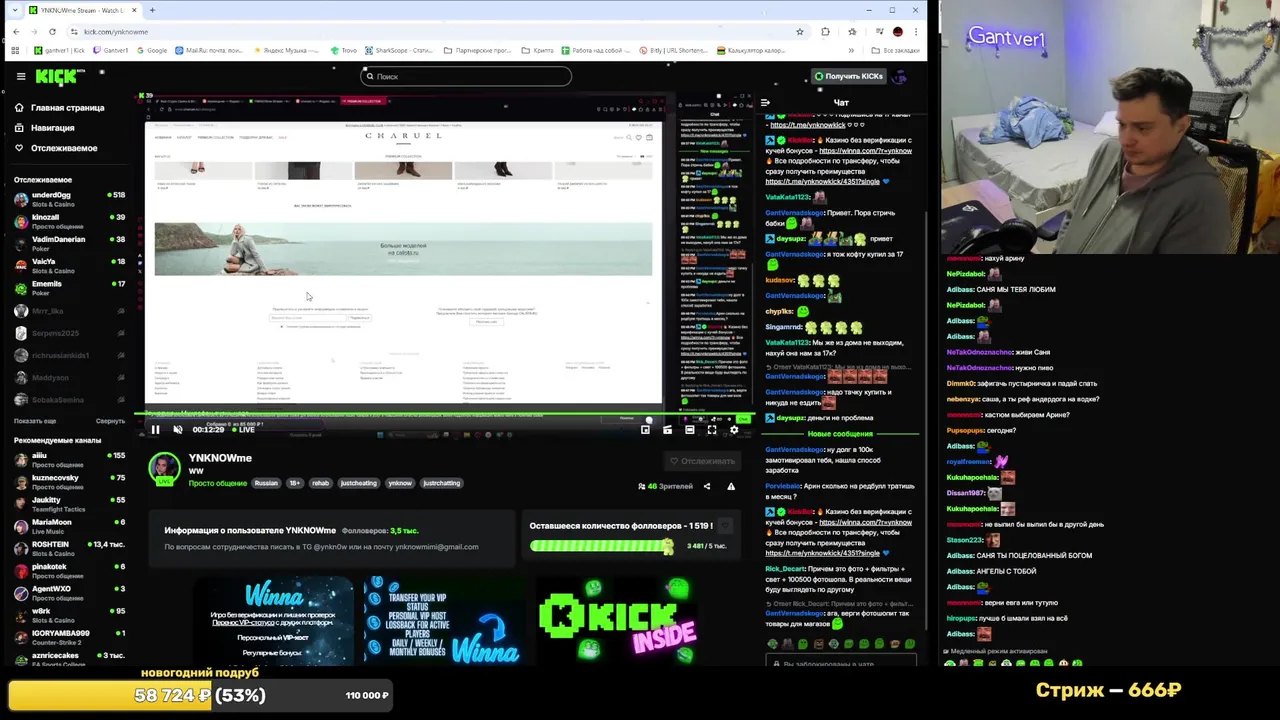Click the stream seek bar
The height and width of the screenshot is (720, 1280).
point(445,414)
